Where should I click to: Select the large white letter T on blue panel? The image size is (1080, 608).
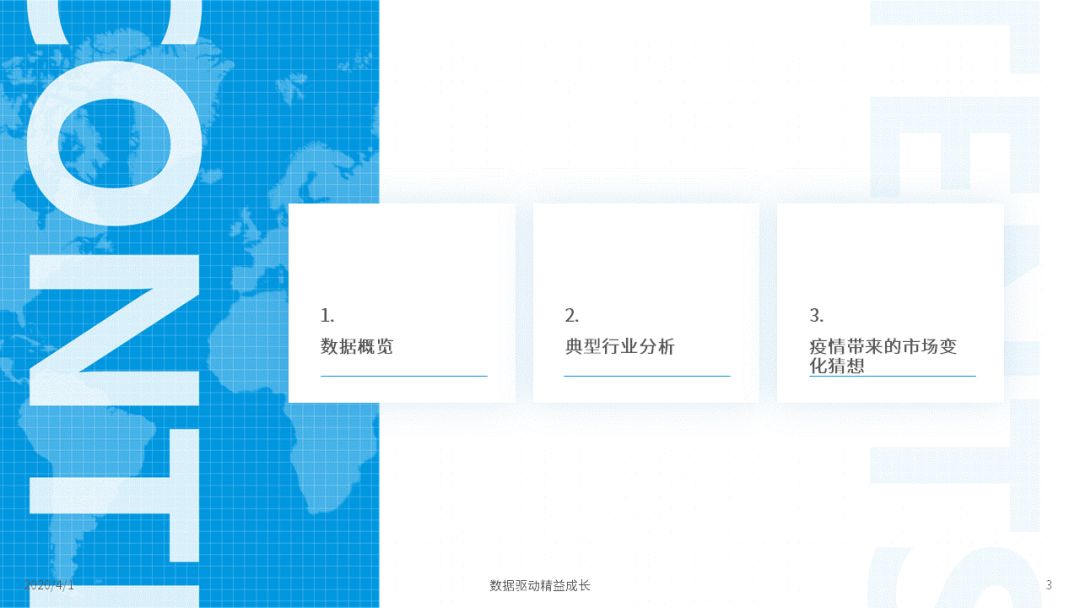[114, 496]
